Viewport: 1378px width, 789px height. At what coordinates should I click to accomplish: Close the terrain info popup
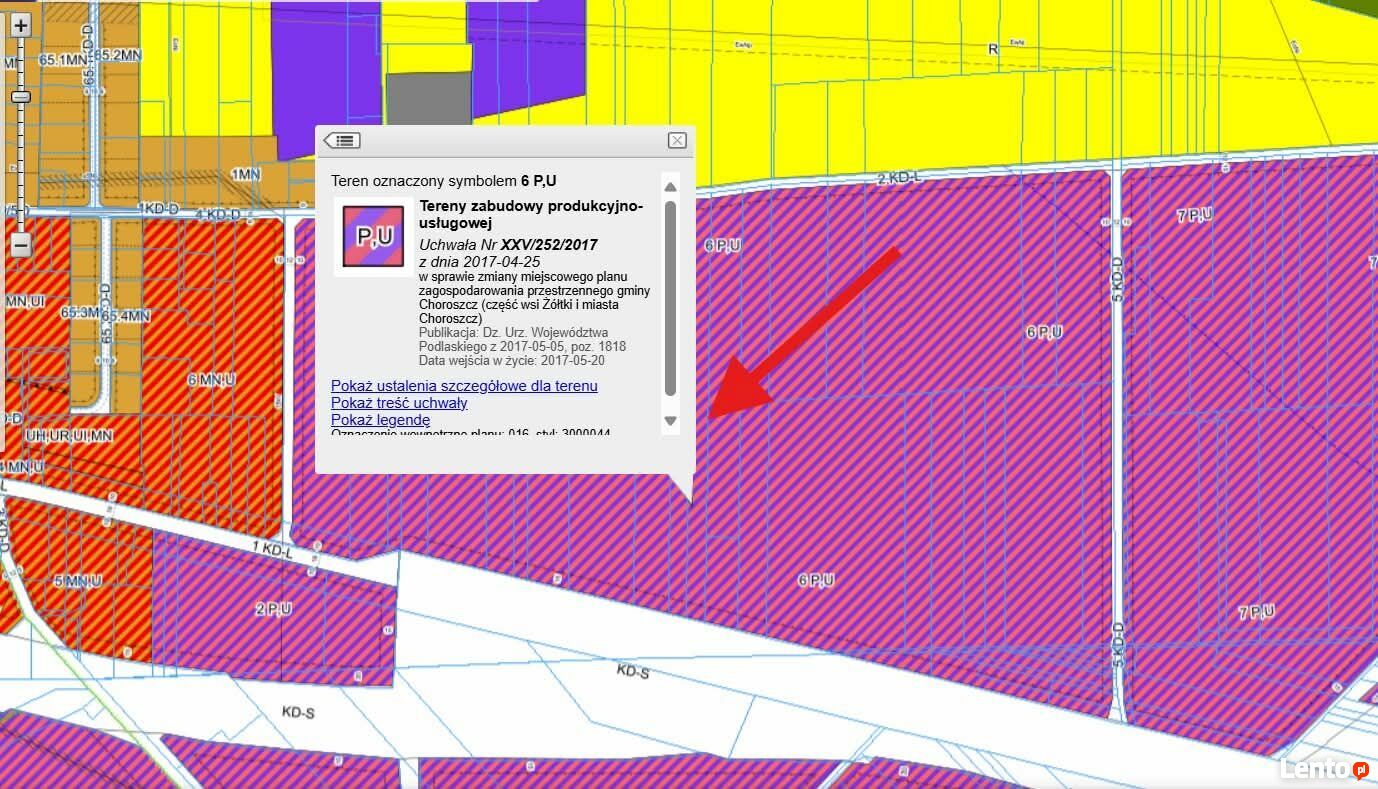click(677, 141)
